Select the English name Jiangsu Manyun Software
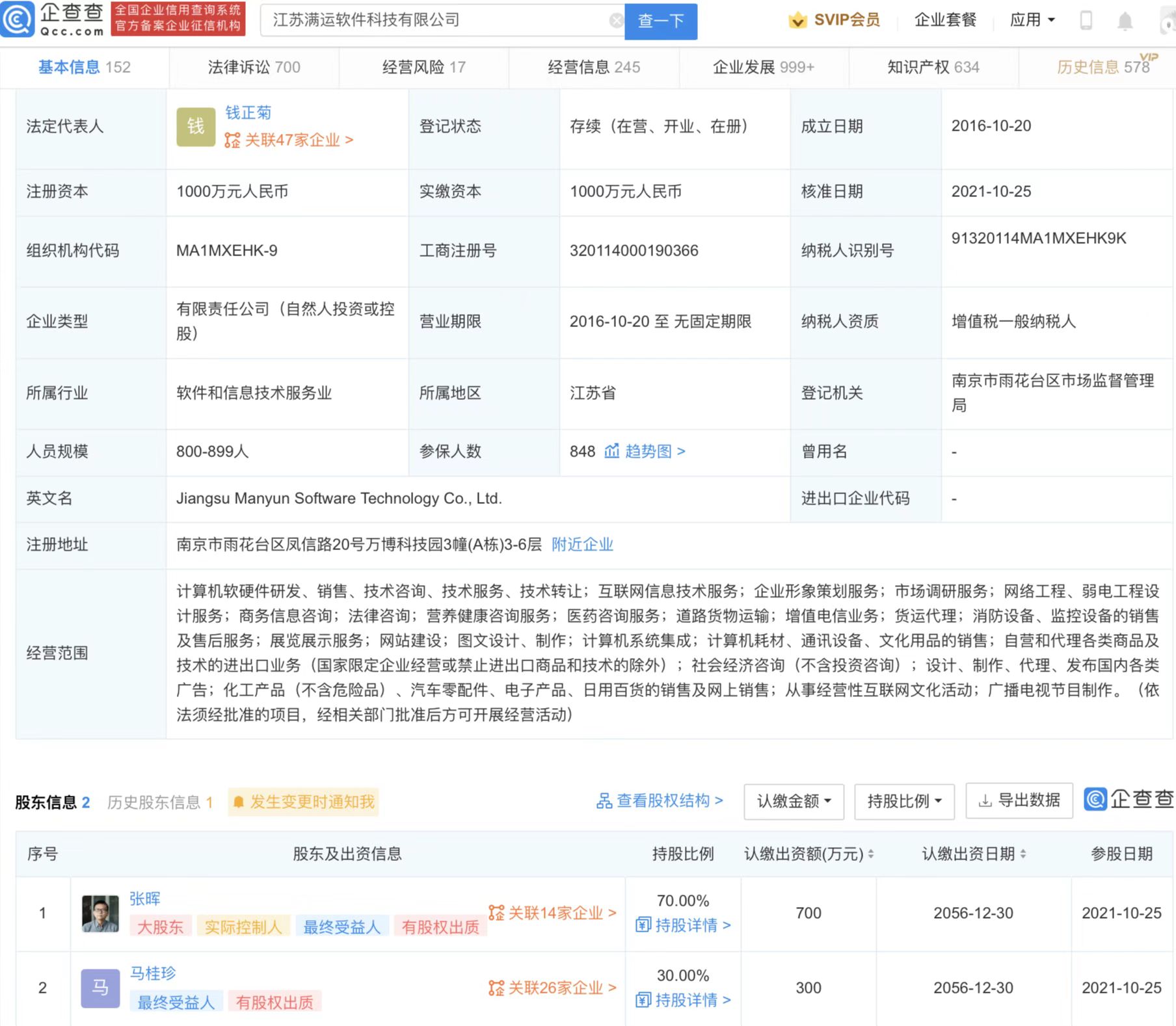The image size is (1176, 1026). point(339,499)
